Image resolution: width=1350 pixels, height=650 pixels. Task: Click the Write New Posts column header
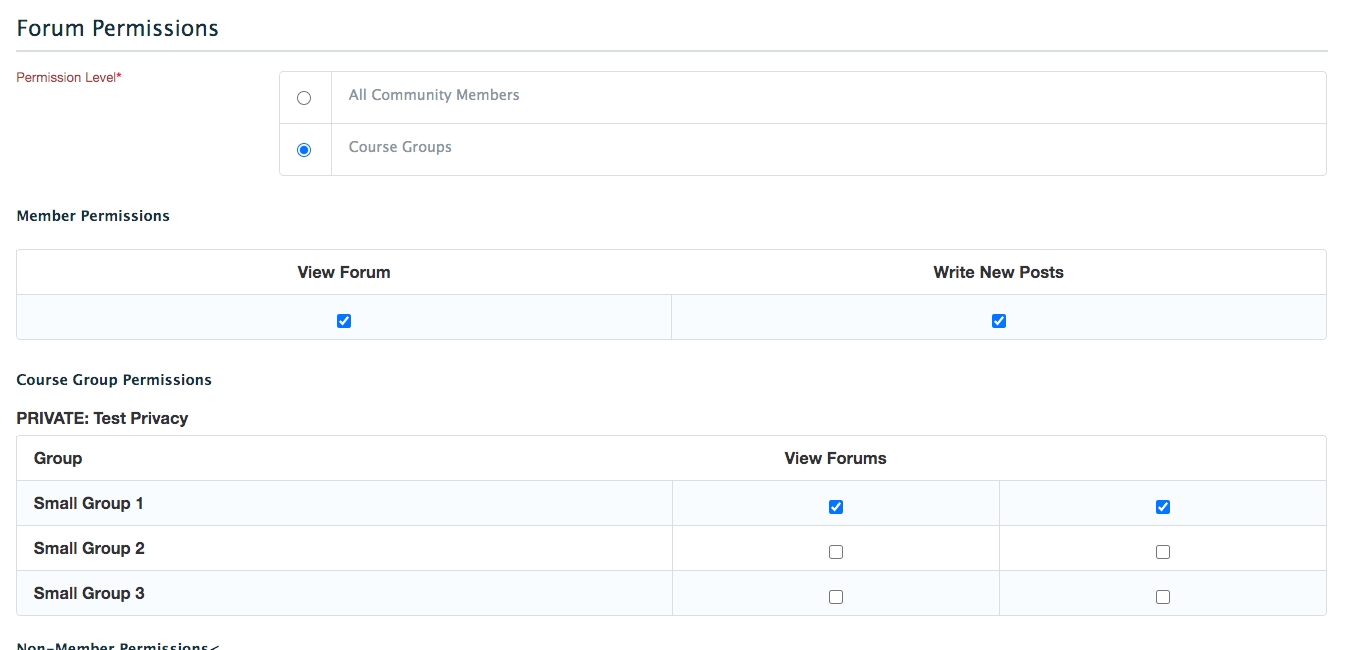[998, 272]
